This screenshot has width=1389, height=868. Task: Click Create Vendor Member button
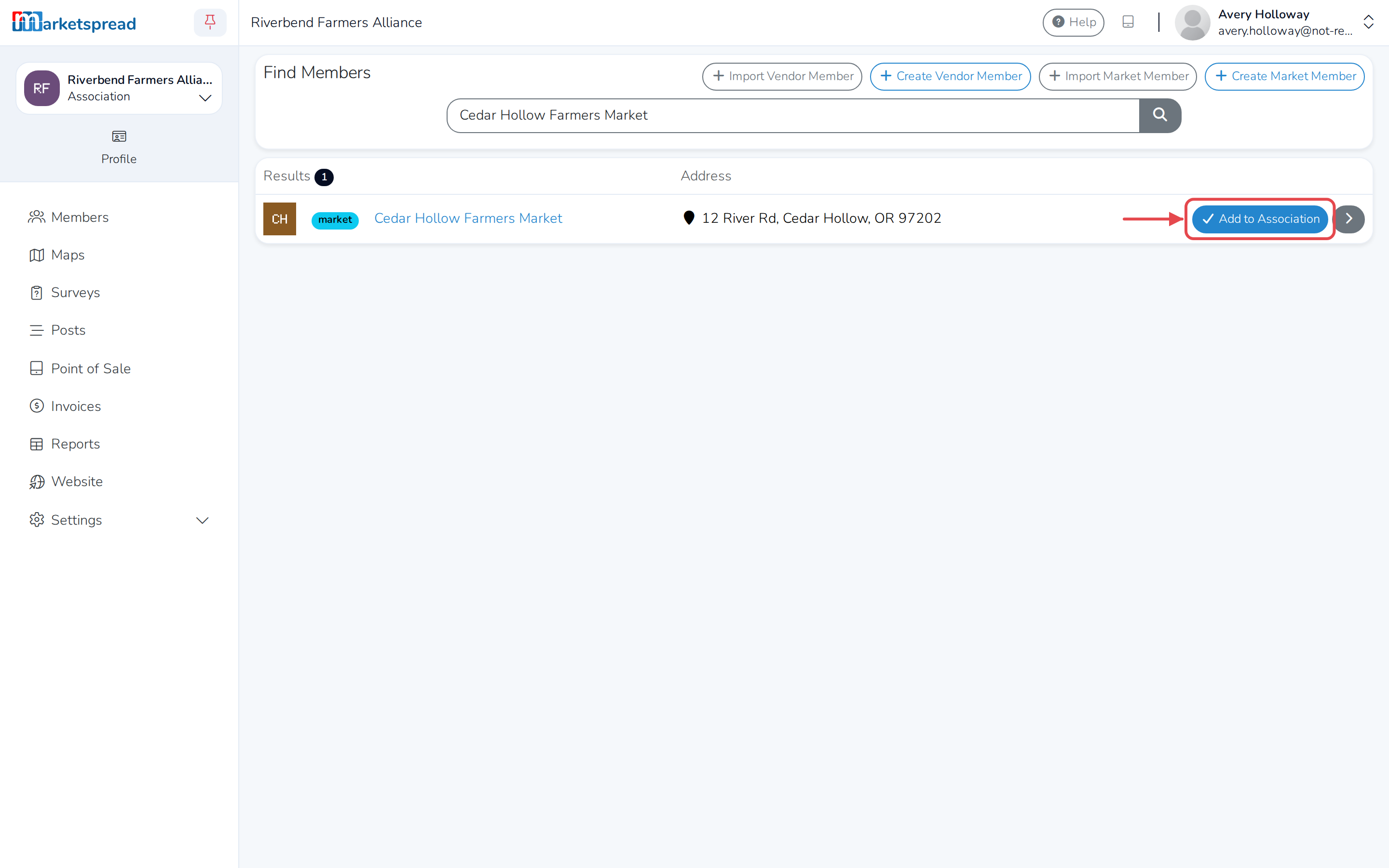951,76
